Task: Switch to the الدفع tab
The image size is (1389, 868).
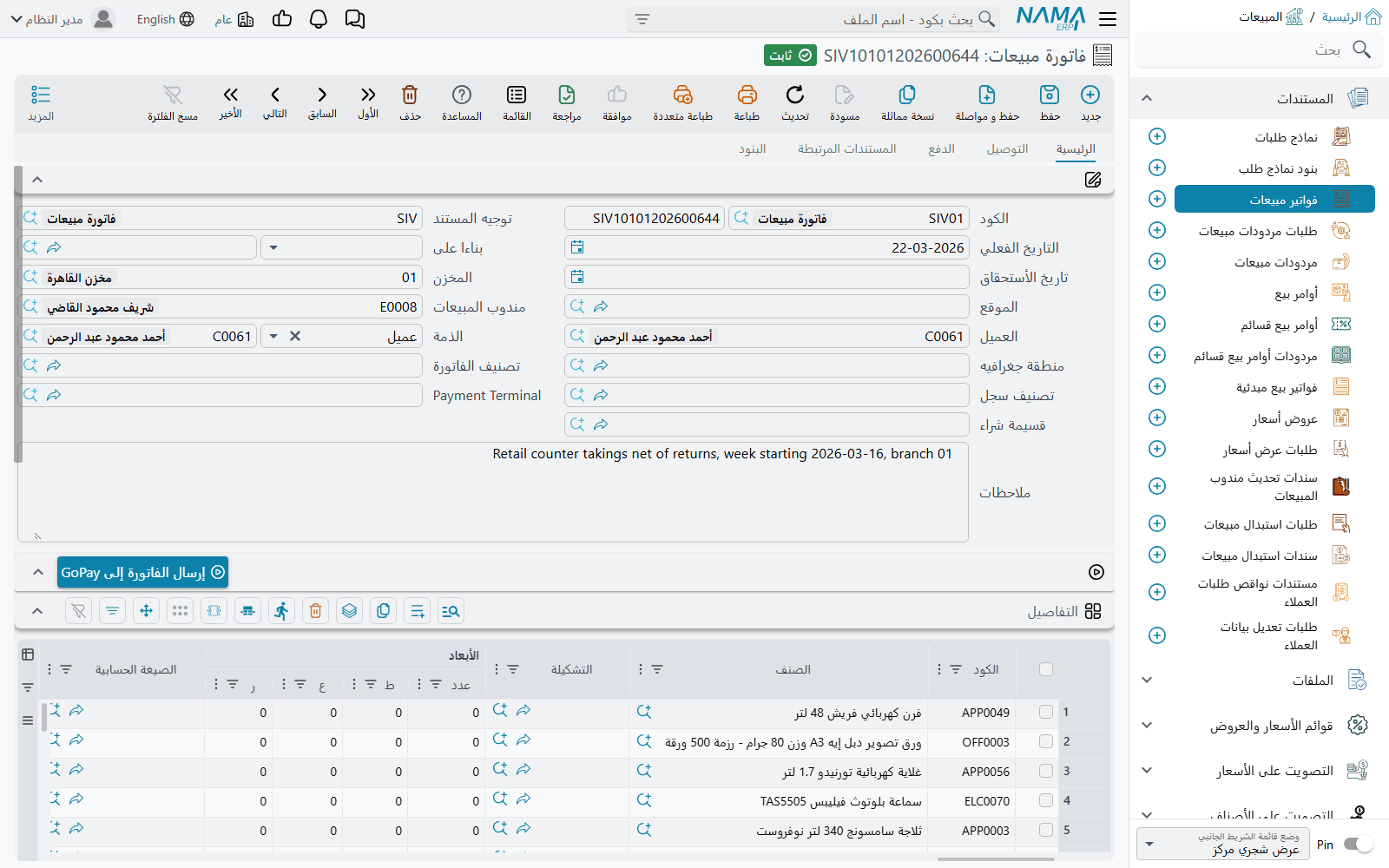Action: click(x=941, y=149)
